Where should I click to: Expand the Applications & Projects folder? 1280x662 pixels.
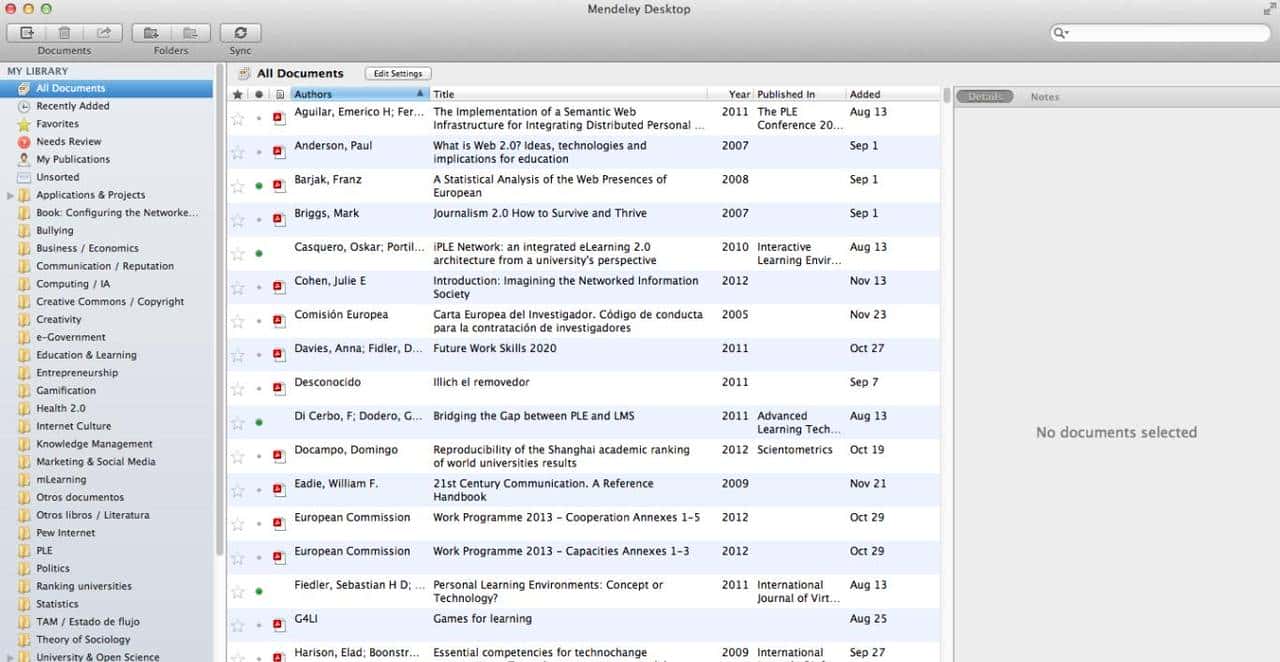coord(10,195)
